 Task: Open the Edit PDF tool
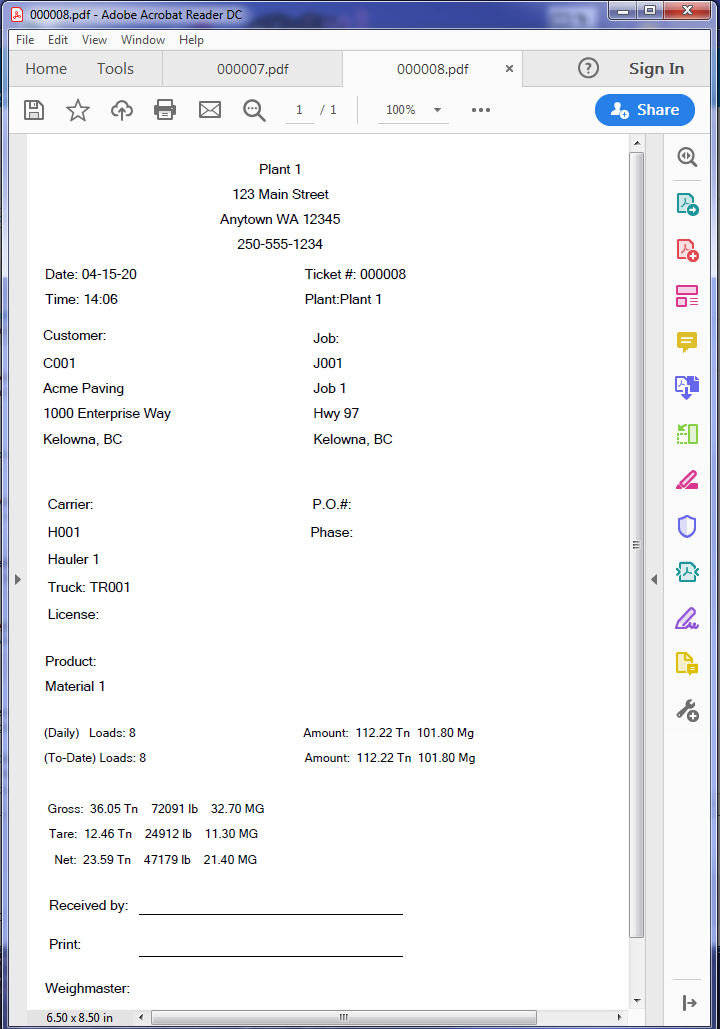click(687, 296)
